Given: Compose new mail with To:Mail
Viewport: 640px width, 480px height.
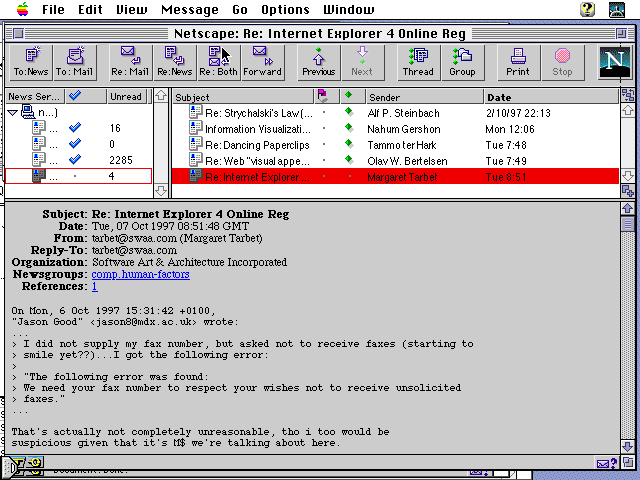Looking at the screenshot, I should pos(75,62).
